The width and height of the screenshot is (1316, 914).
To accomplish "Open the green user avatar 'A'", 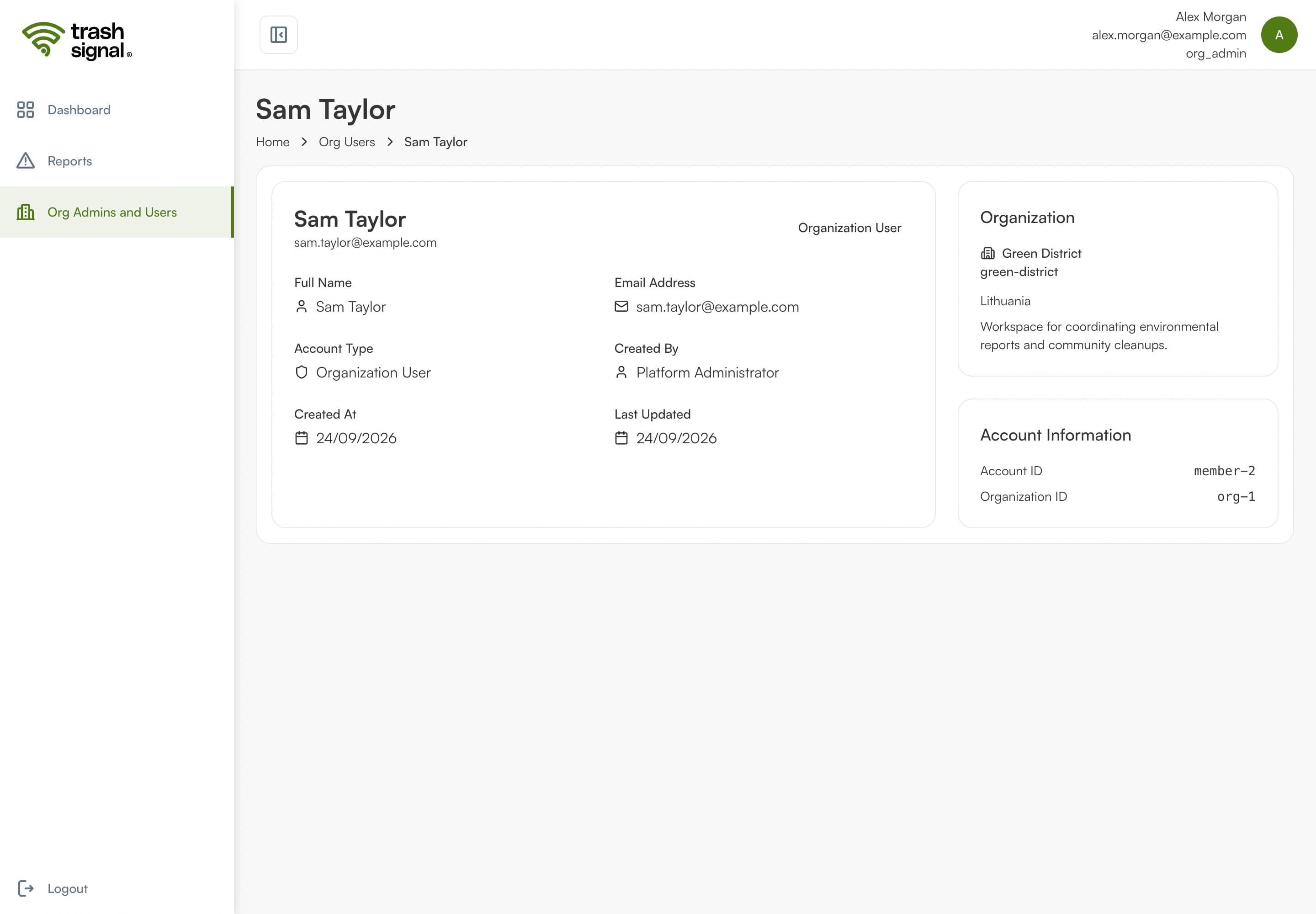I will [x=1279, y=35].
